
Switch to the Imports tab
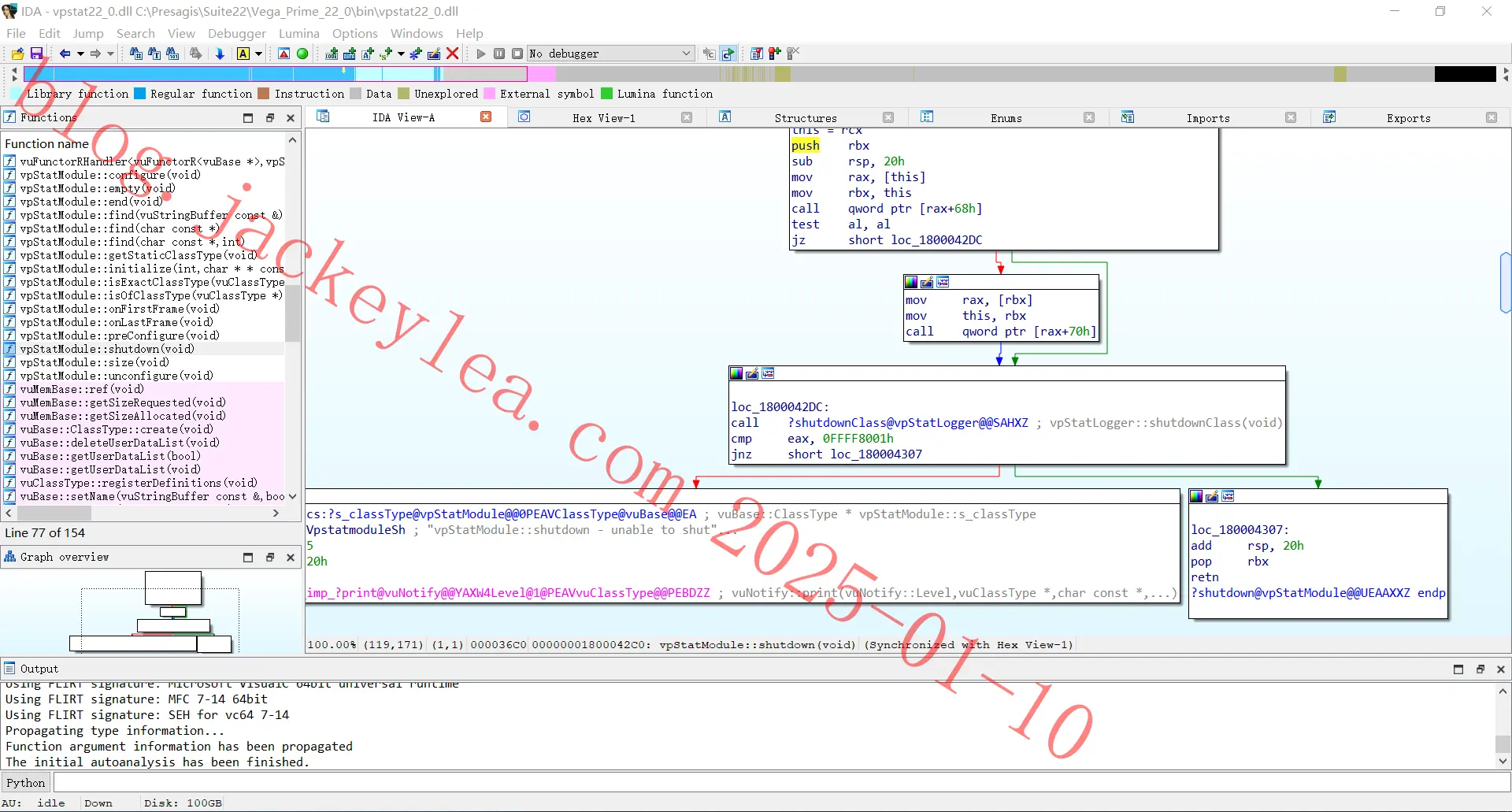point(1207,118)
